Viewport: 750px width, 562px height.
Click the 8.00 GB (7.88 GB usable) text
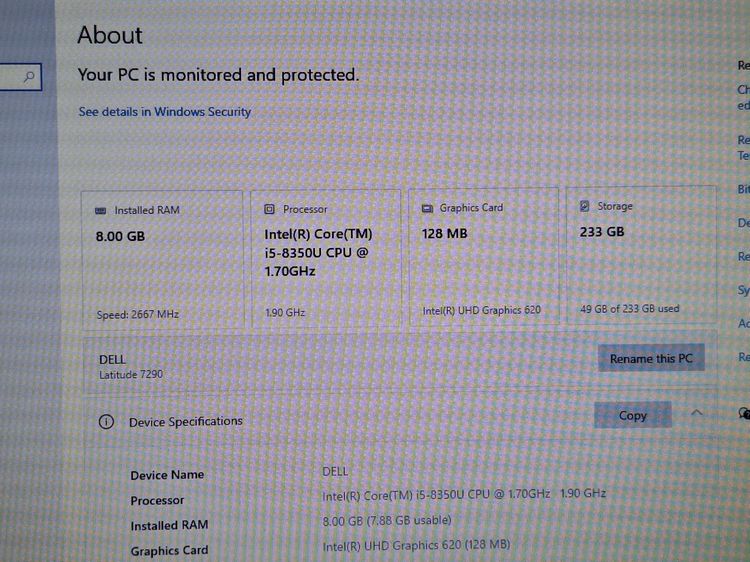click(x=387, y=520)
